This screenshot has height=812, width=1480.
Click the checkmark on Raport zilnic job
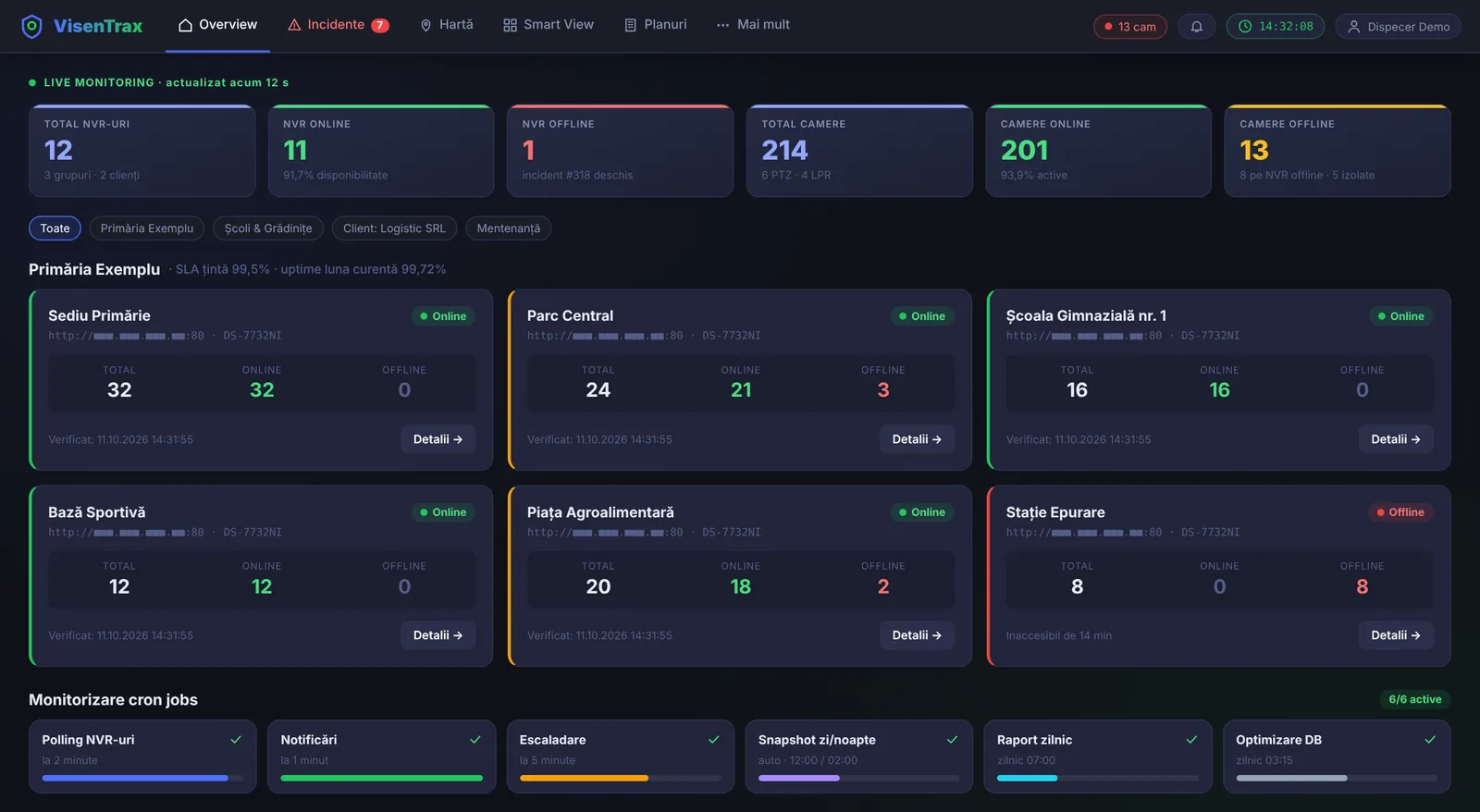(1191, 740)
